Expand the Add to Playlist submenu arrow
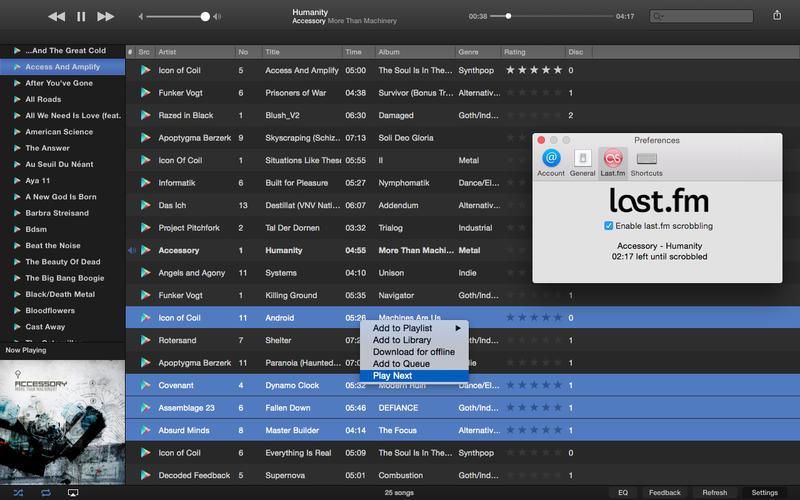Viewport: 800px width, 500px height. (x=458, y=328)
